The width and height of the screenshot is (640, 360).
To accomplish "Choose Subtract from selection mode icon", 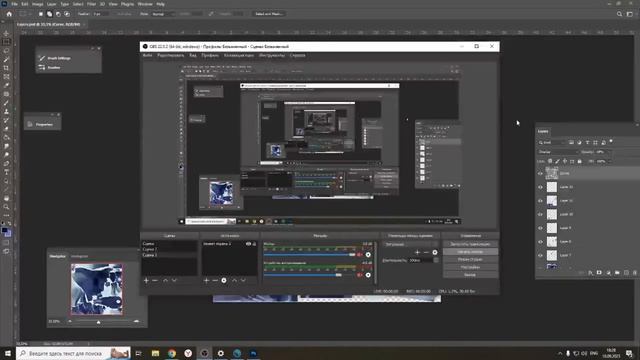I will click(58, 14).
